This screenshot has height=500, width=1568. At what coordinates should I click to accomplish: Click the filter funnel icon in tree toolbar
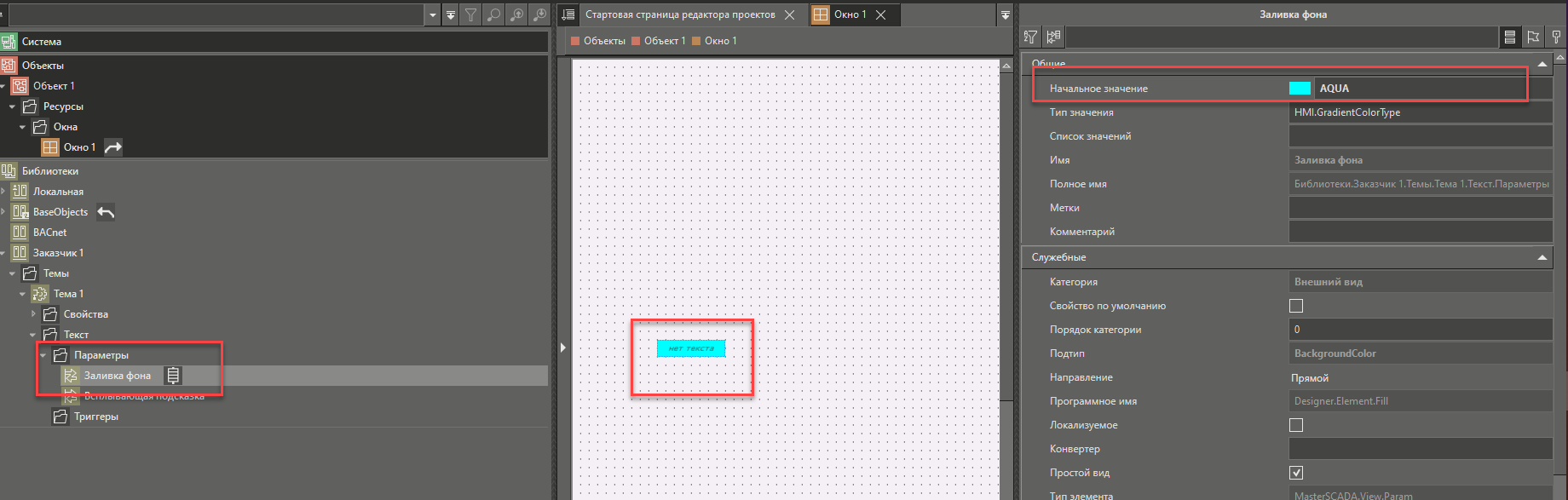click(x=470, y=15)
